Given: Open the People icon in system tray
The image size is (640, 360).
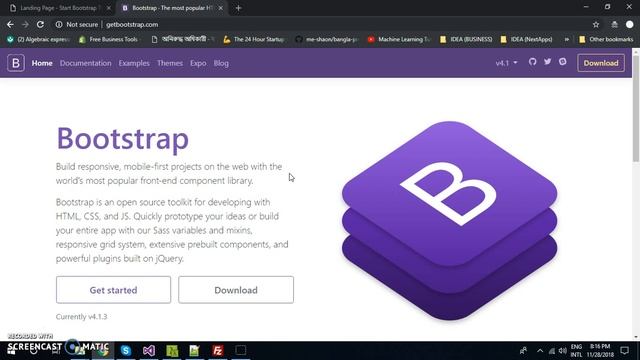Looking at the screenshot, I should pyautogui.click(x=523, y=351).
